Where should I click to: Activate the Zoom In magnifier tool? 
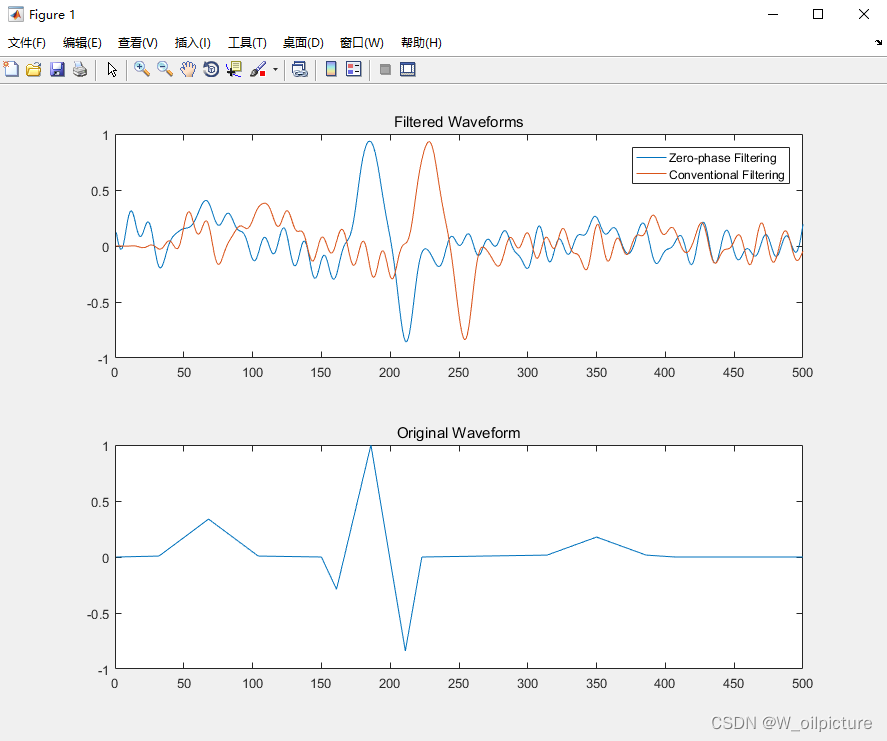(141, 70)
